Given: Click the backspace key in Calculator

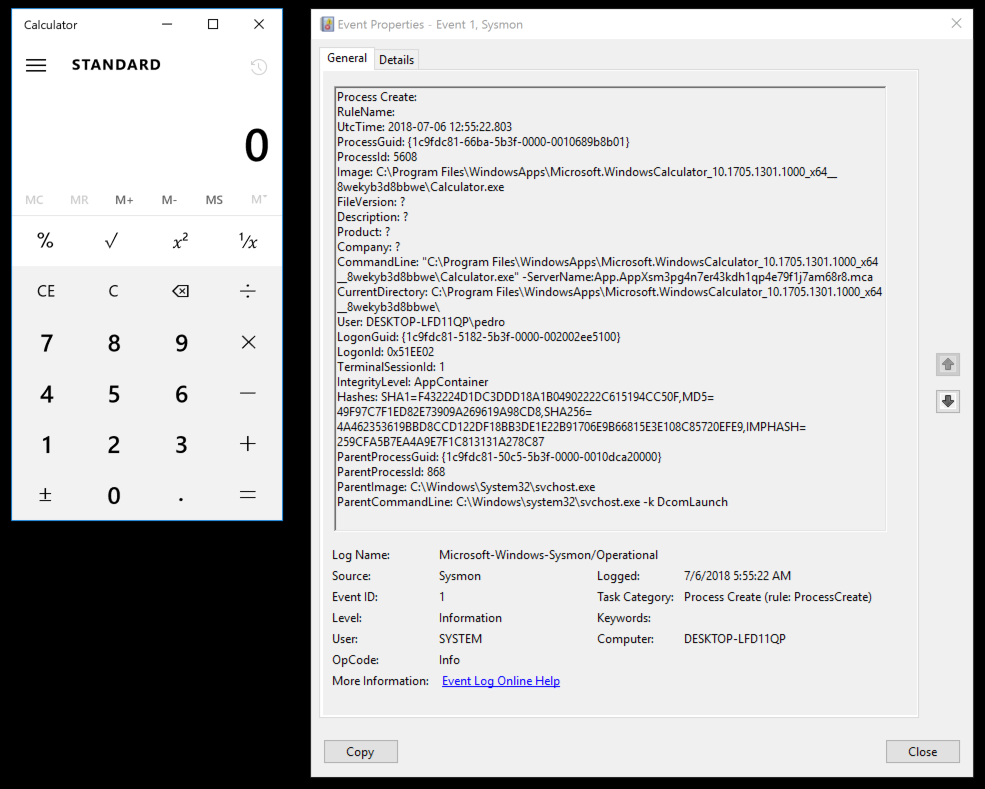Looking at the screenshot, I should [180, 291].
